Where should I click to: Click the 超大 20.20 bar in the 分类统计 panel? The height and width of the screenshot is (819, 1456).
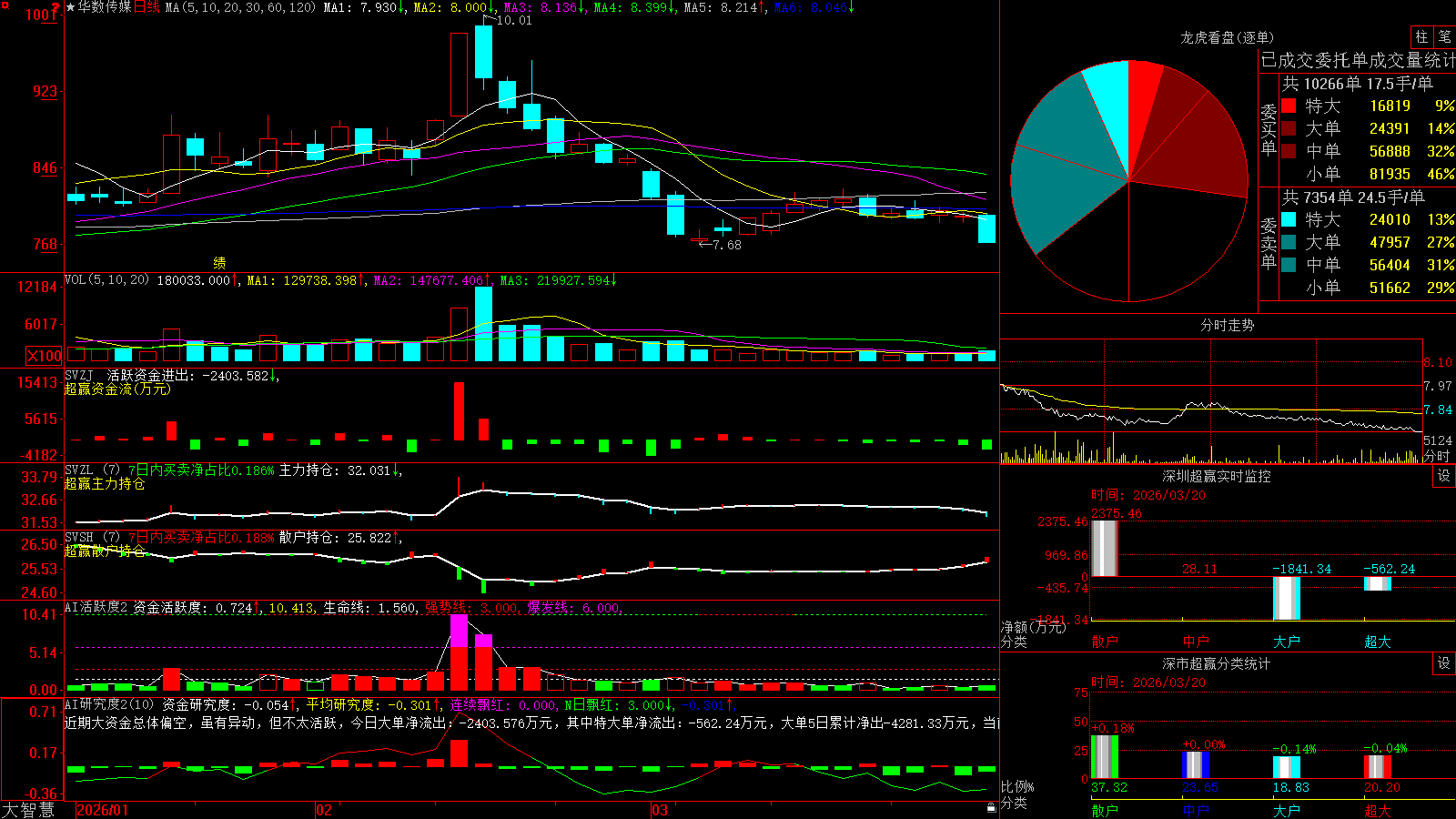click(1378, 766)
